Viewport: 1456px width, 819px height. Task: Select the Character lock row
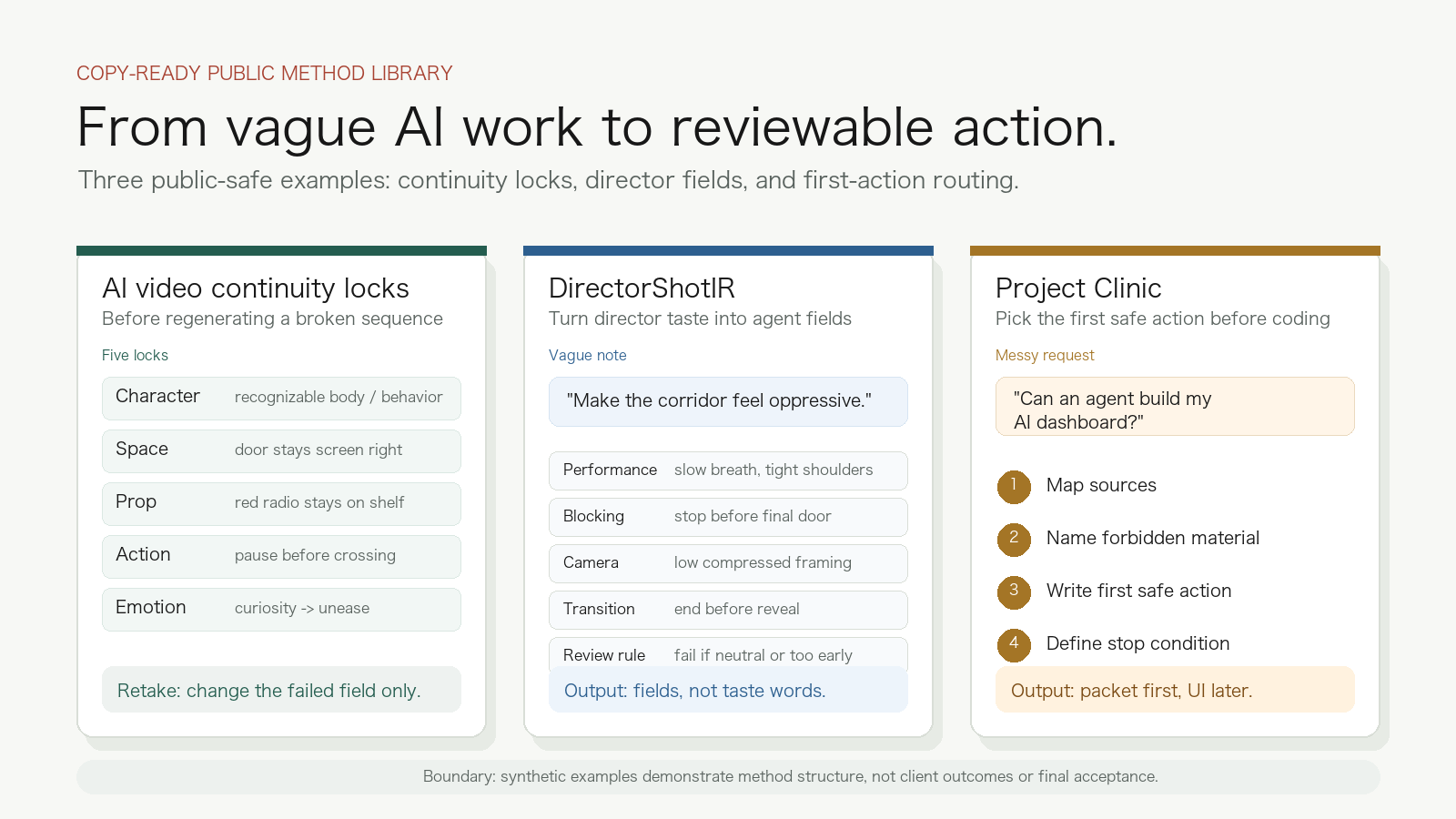[x=281, y=399]
